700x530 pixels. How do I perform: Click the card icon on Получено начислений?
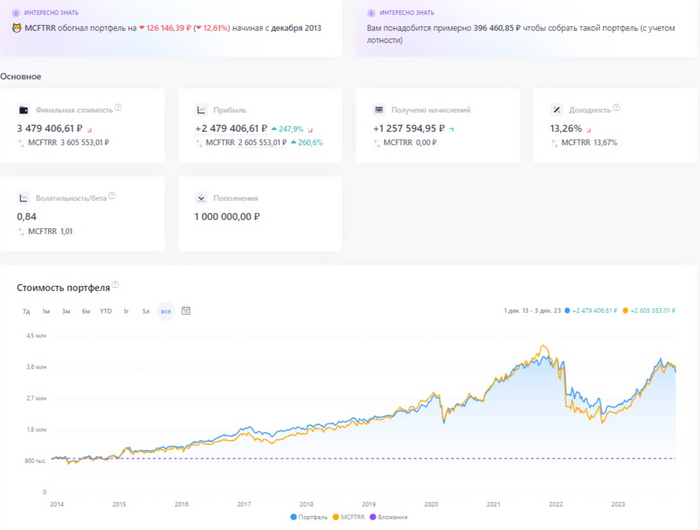[x=380, y=109]
